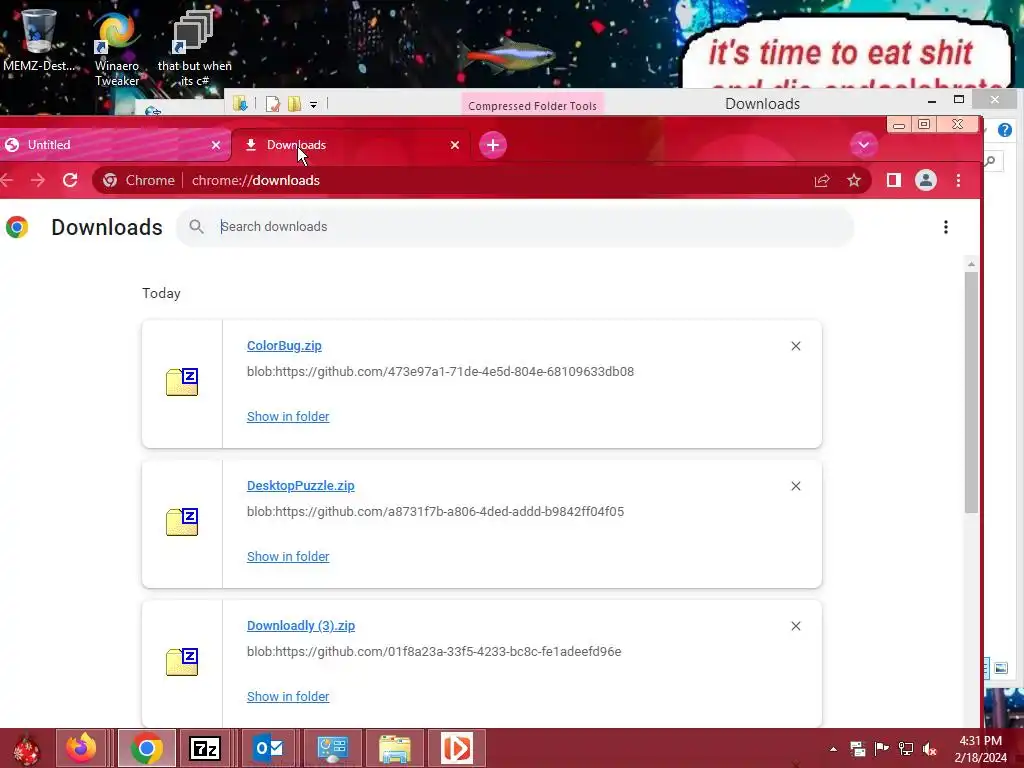This screenshot has width=1024, height=768.
Task: Click Explorer new folder quick access icon
Action: click(295, 104)
